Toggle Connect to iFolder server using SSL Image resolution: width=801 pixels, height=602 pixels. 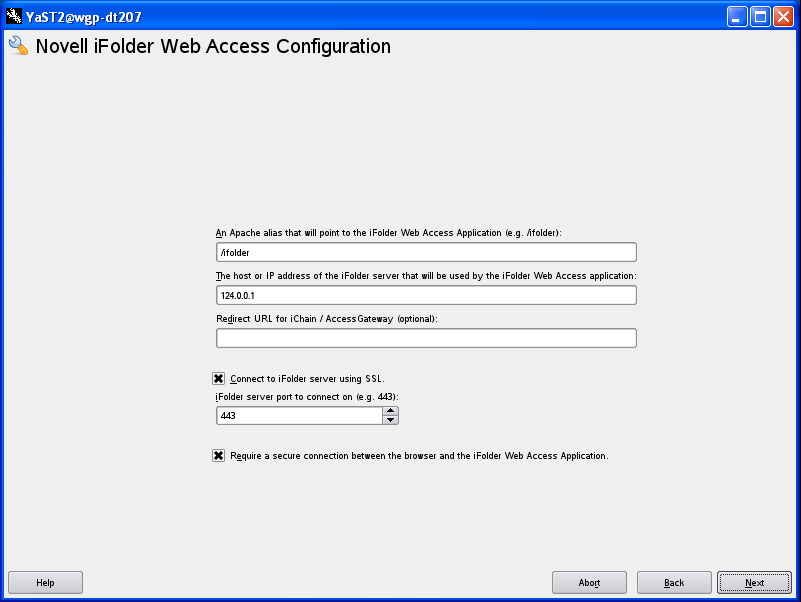[x=218, y=378]
